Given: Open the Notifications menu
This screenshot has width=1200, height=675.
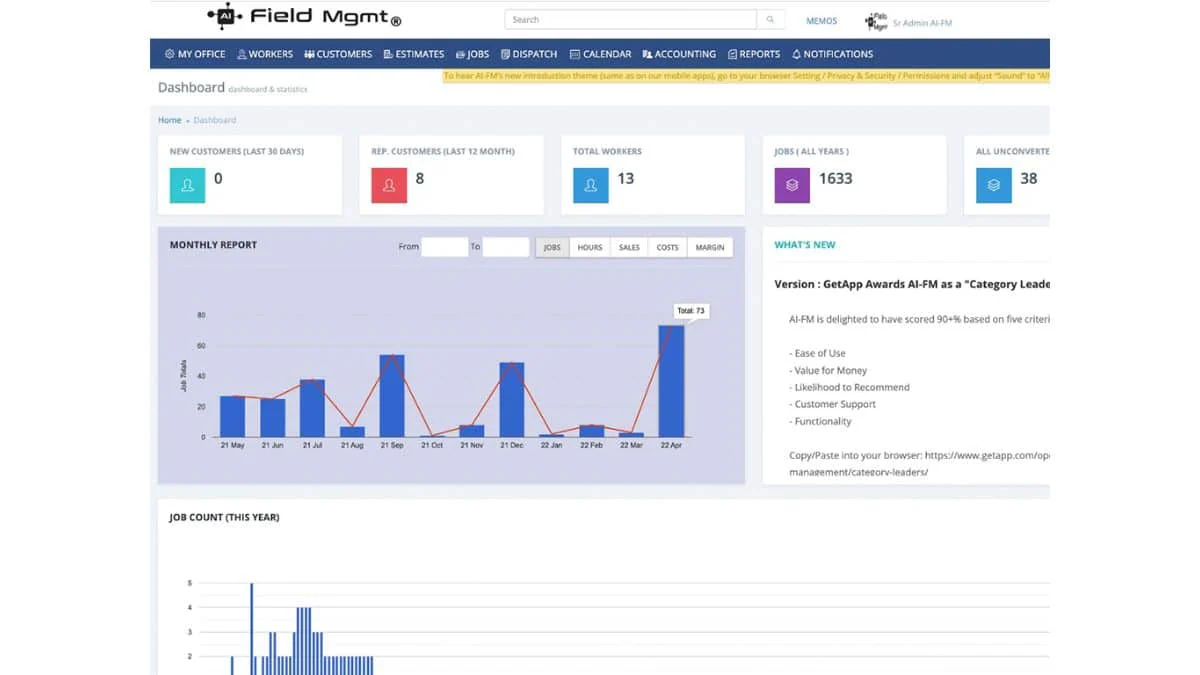Looking at the screenshot, I should (832, 54).
